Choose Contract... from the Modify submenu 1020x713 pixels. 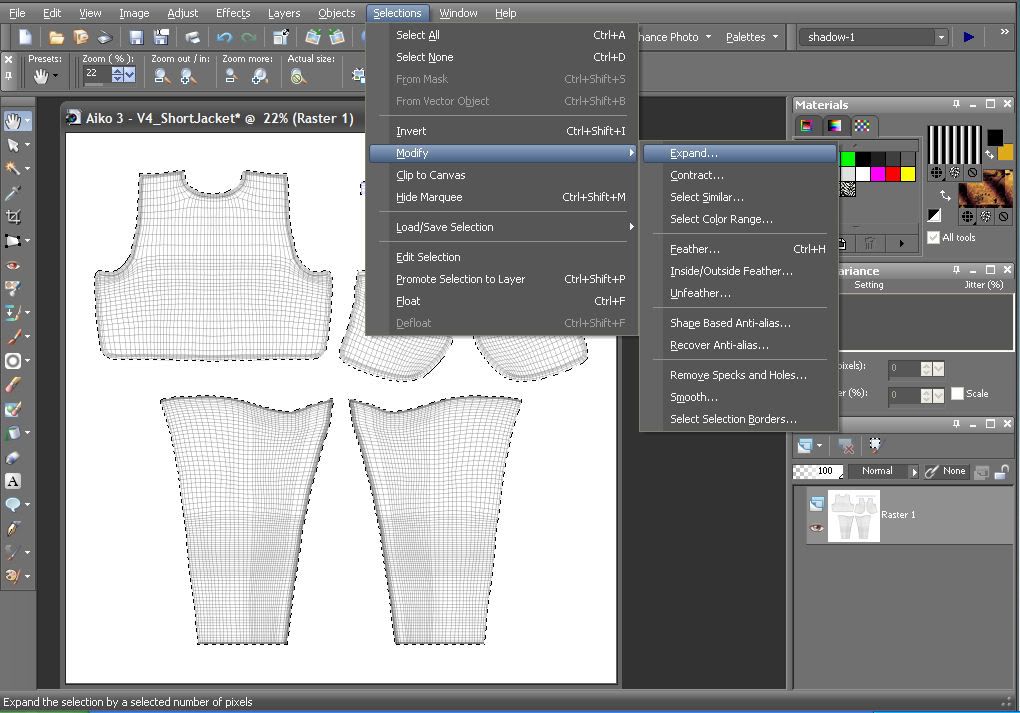[696, 175]
